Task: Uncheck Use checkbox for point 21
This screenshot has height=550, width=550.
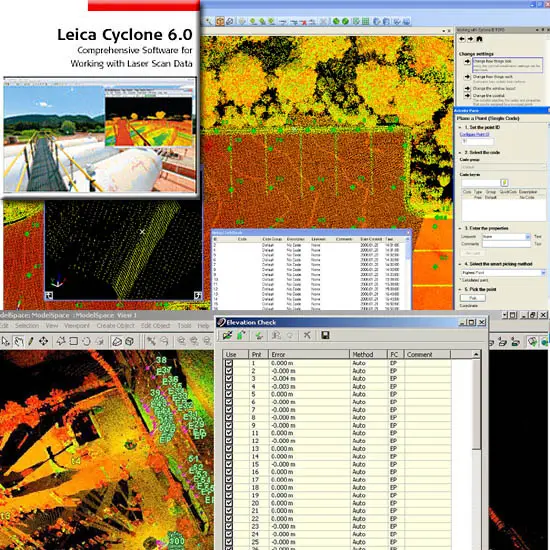Action: 229,511
